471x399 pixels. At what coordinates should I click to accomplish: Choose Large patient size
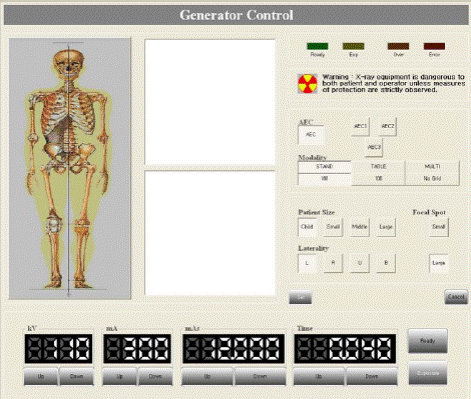tap(386, 227)
